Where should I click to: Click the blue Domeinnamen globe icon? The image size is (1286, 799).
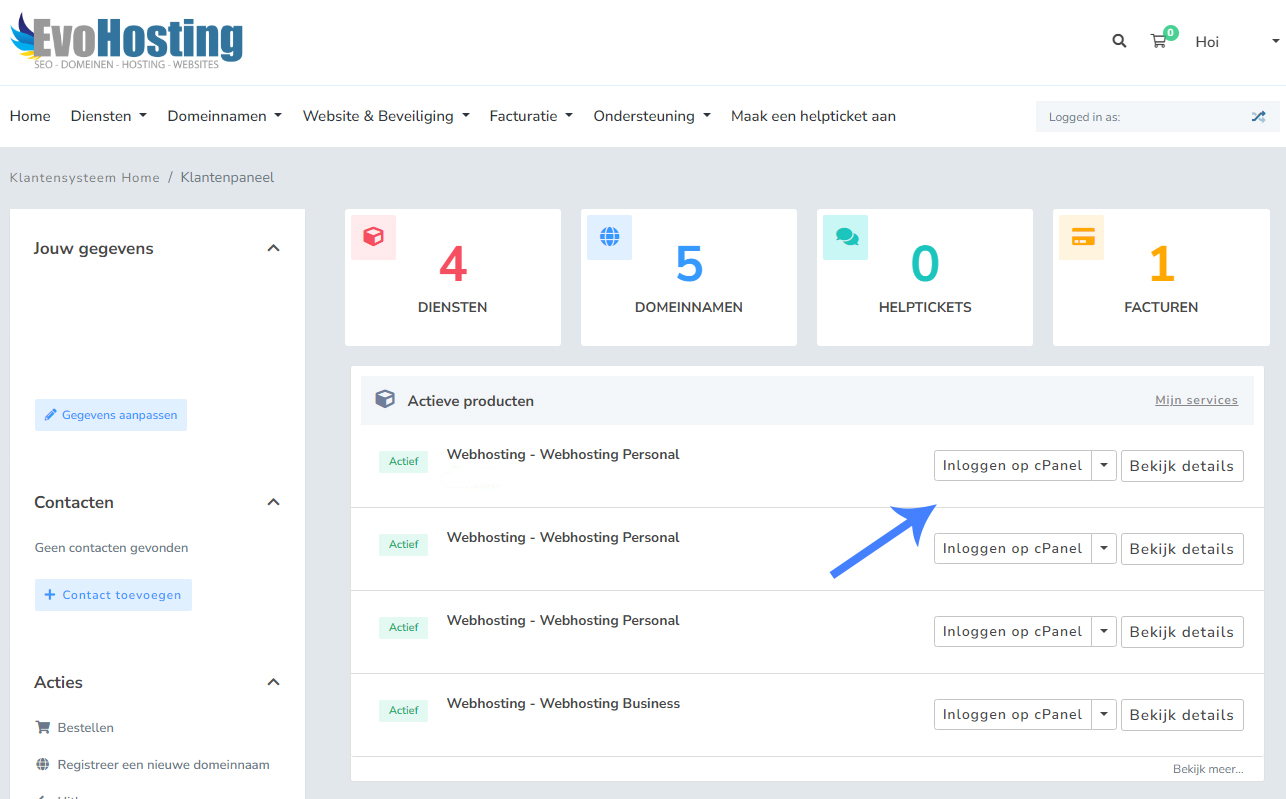pyautogui.click(x=609, y=237)
